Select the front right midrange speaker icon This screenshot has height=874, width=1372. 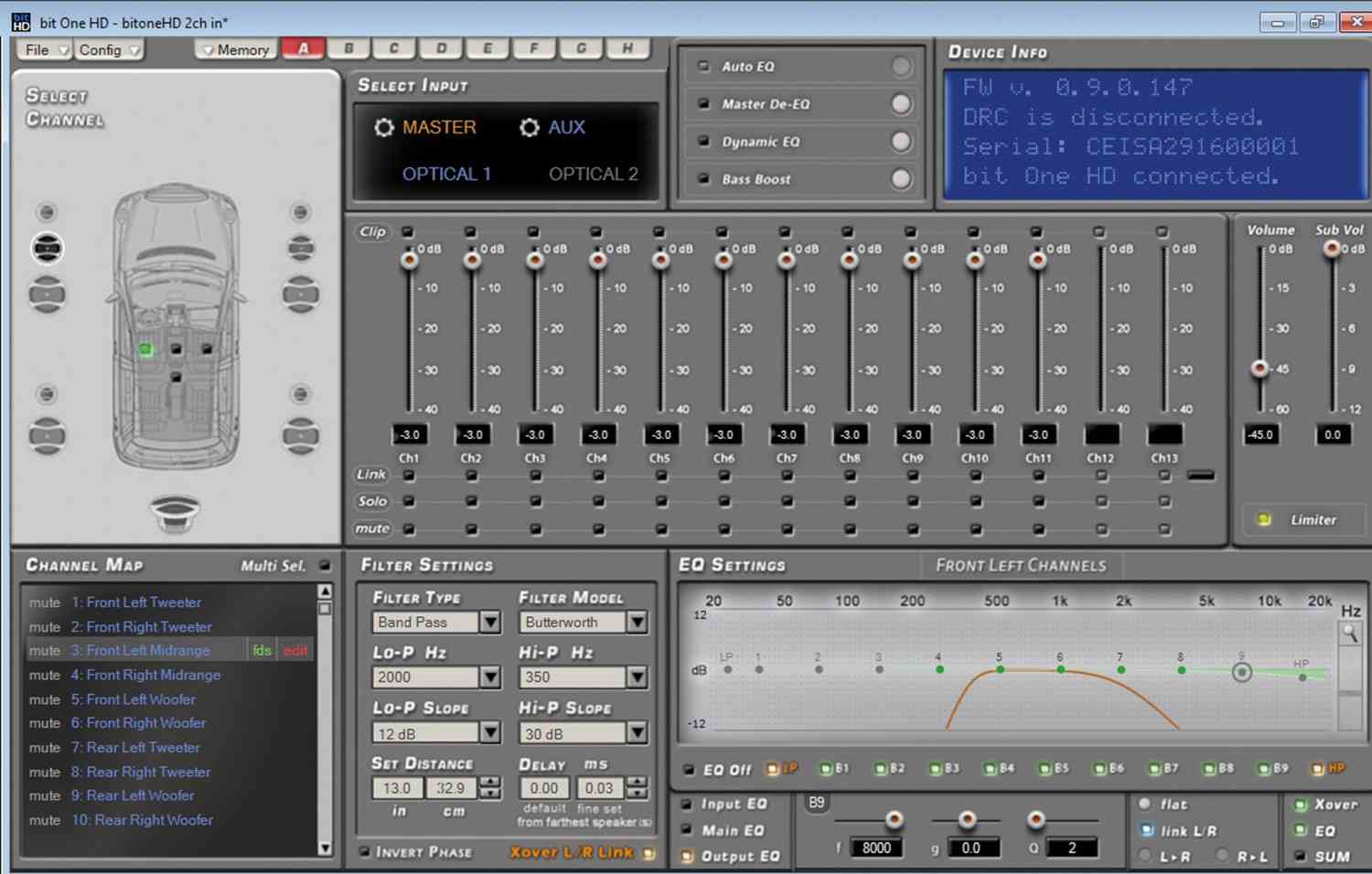coord(300,248)
